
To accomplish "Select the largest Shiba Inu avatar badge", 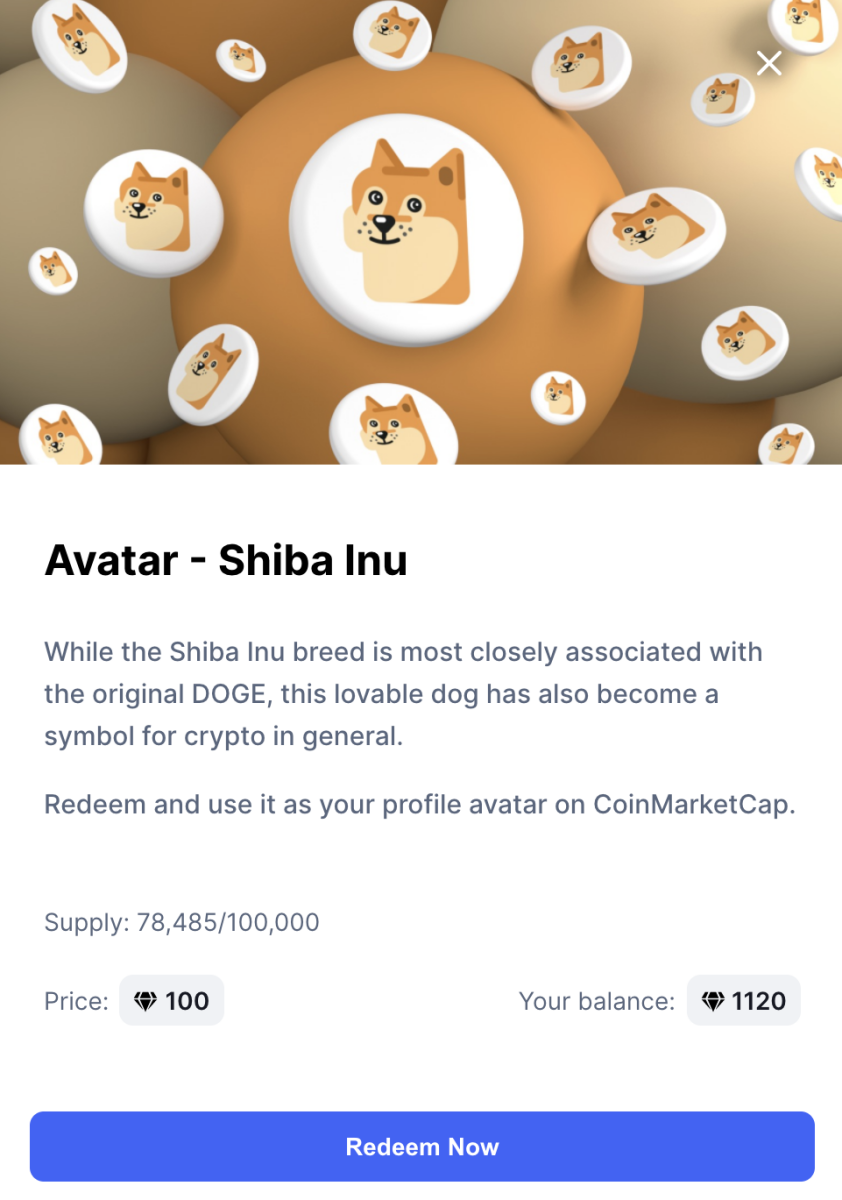I will coord(406,222).
